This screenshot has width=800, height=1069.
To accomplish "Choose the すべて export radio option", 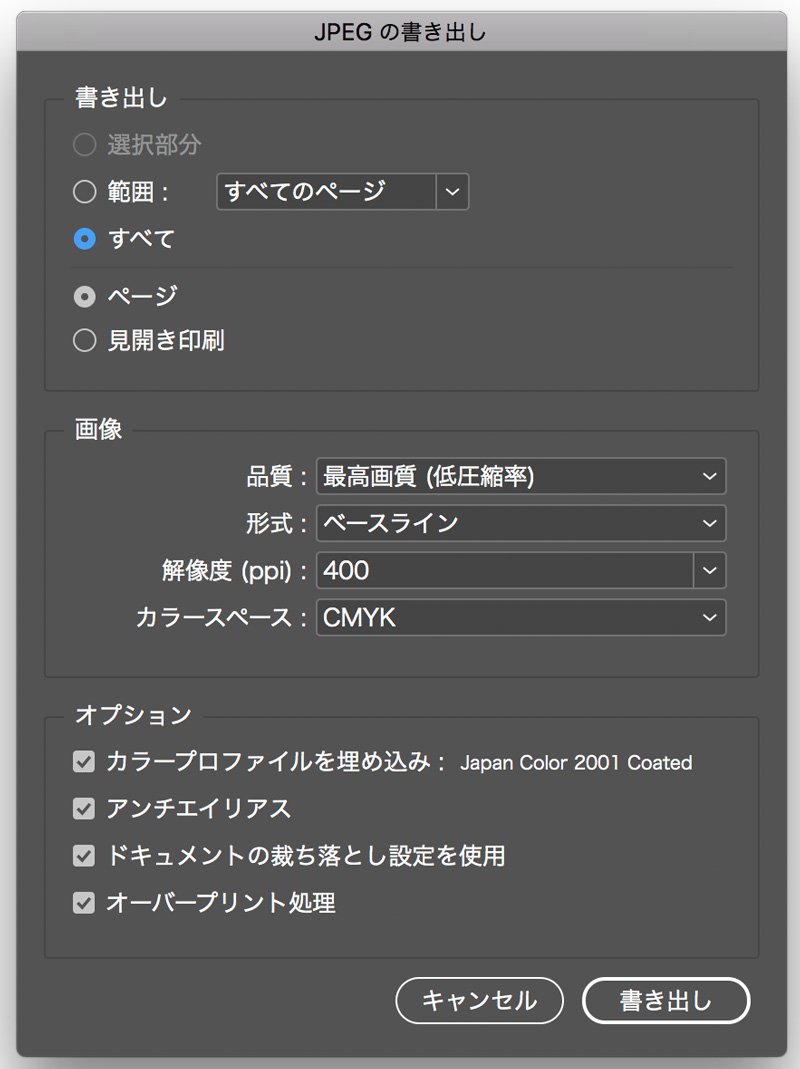I will click(x=85, y=239).
